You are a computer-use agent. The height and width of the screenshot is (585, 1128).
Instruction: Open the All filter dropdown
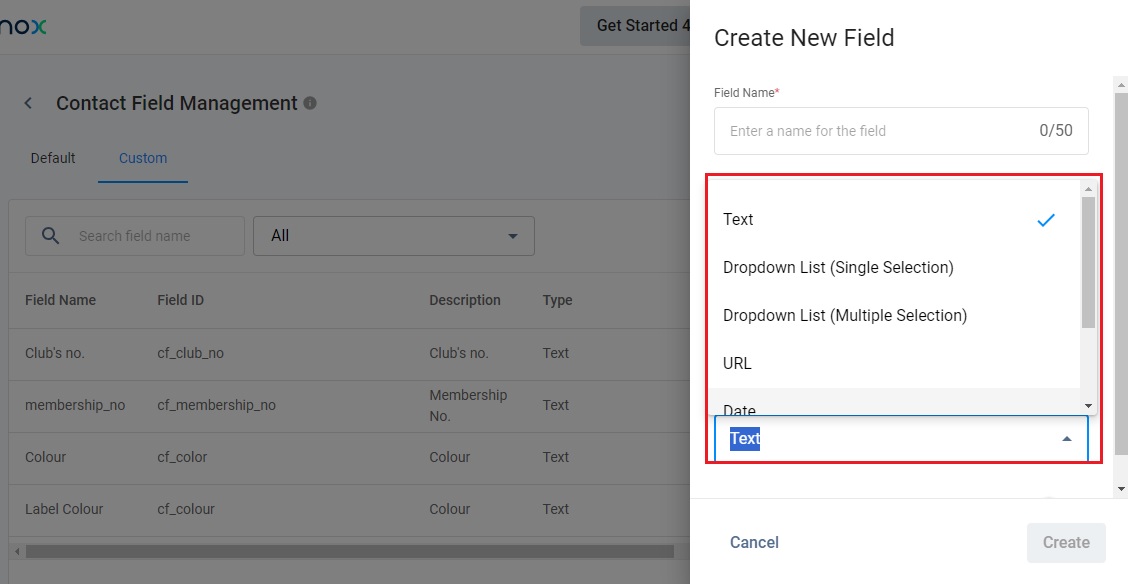point(394,236)
